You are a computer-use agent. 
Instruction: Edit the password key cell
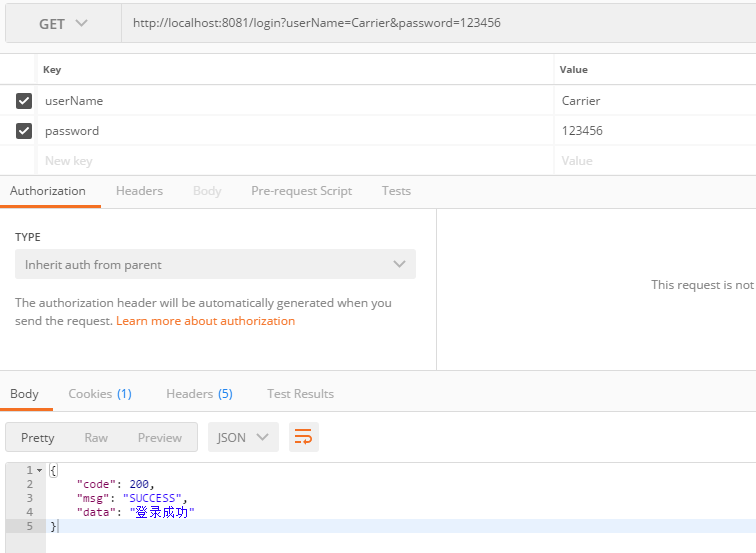pos(295,131)
